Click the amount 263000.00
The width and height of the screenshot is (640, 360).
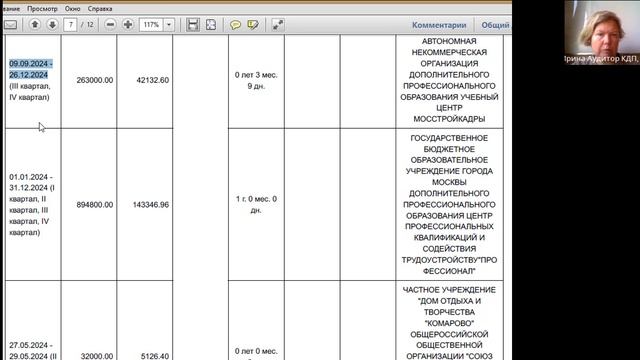[x=95, y=80]
